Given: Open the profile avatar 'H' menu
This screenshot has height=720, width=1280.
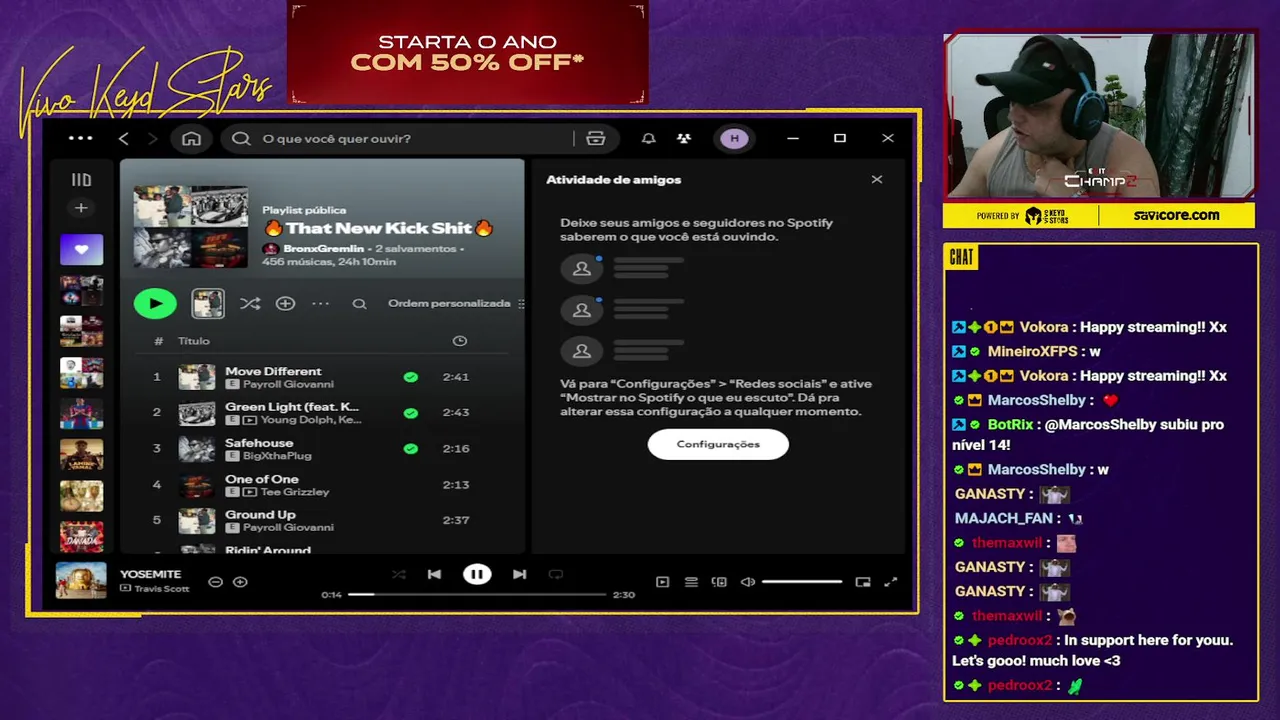Looking at the screenshot, I should [734, 138].
